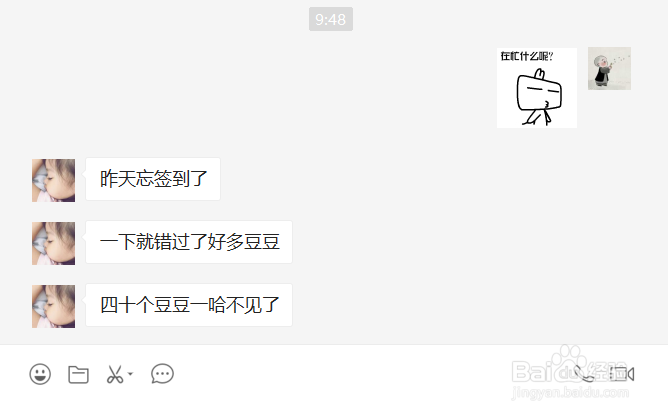668x416 pixels.
Task: Select the message 昨天忘签到了
Action: (153, 179)
